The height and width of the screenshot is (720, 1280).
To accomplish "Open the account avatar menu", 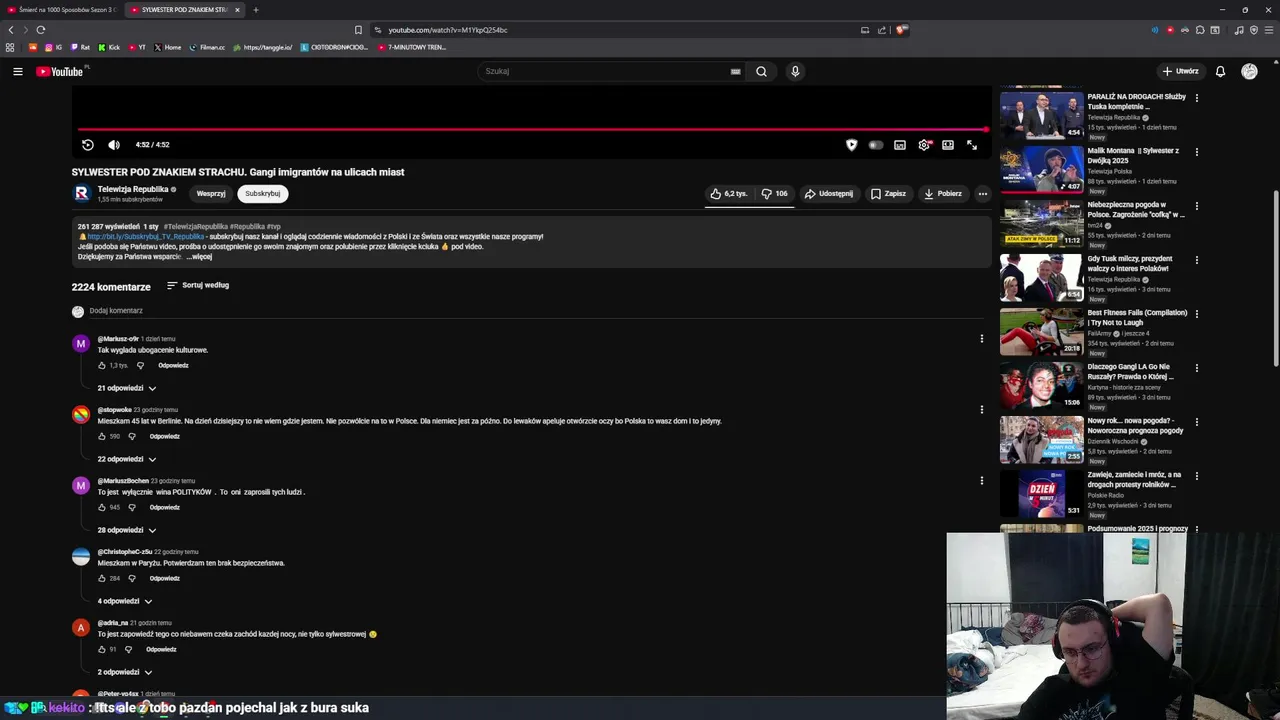I will point(1249,71).
